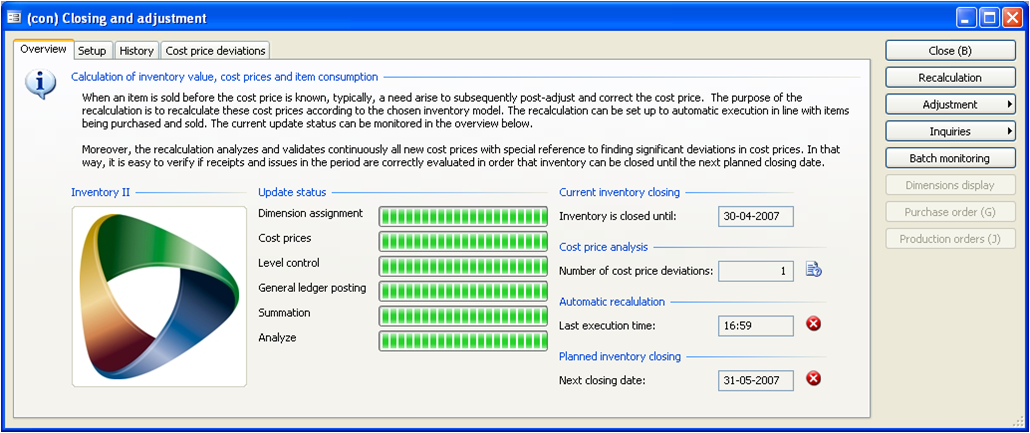Open the History tab
Screen dimensions: 1030x433
(136, 50)
